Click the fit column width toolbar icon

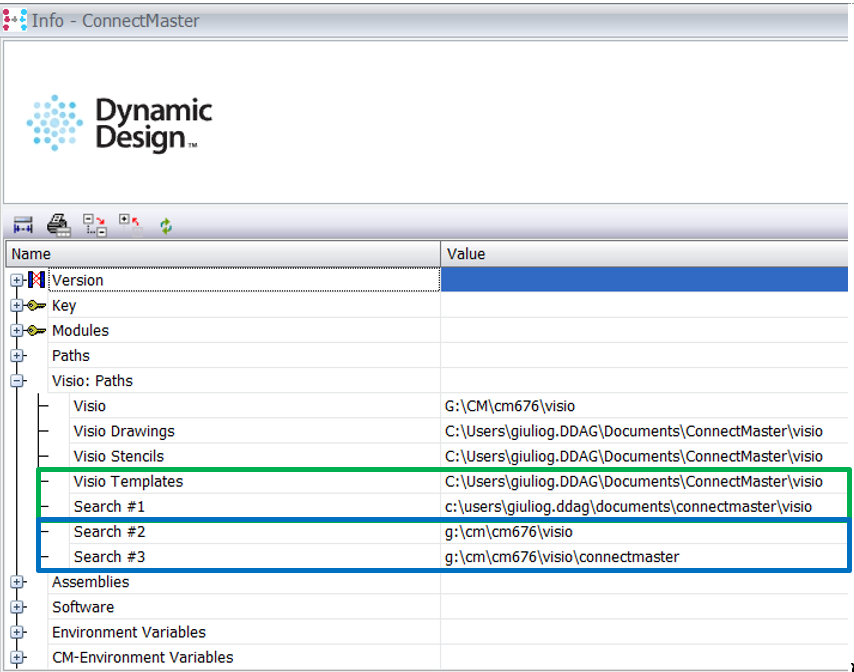(23, 225)
